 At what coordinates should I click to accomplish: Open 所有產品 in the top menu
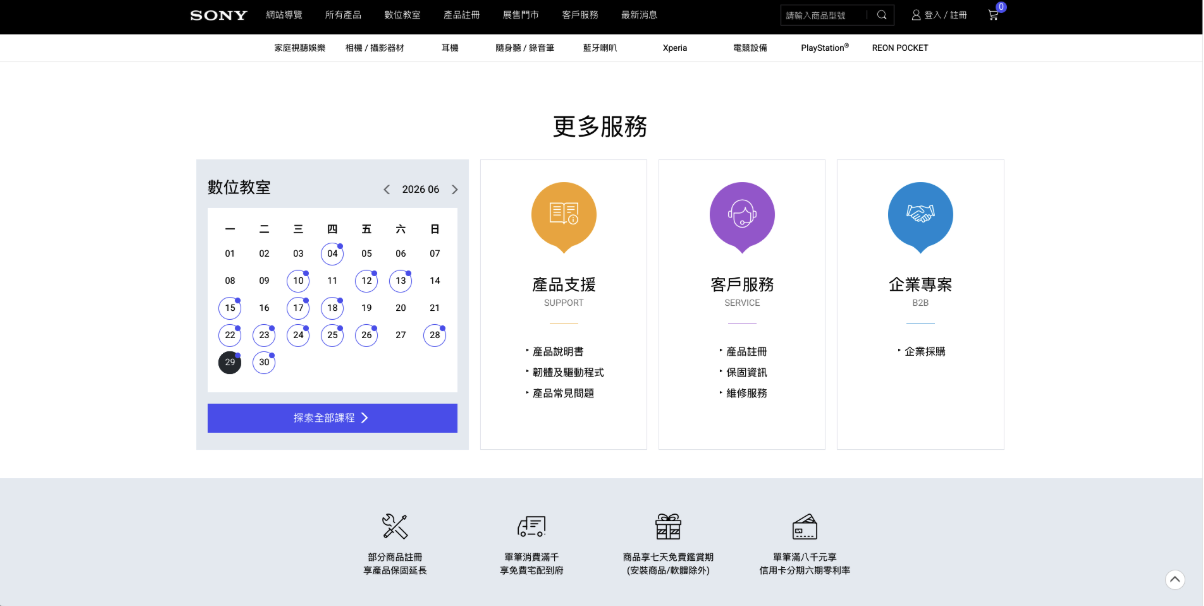pyautogui.click(x=343, y=15)
